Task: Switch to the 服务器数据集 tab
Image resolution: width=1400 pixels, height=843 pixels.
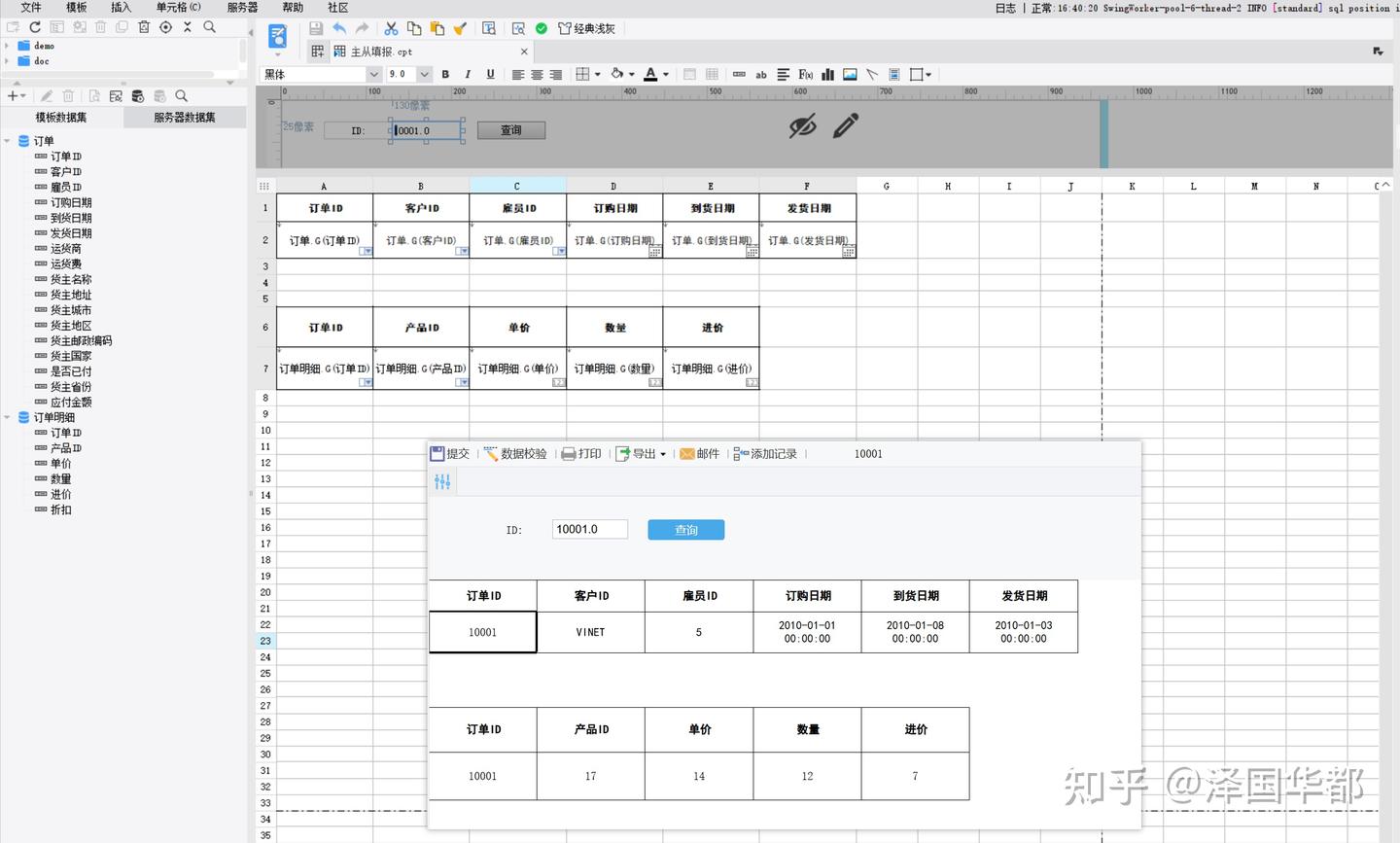Action: point(185,118)
